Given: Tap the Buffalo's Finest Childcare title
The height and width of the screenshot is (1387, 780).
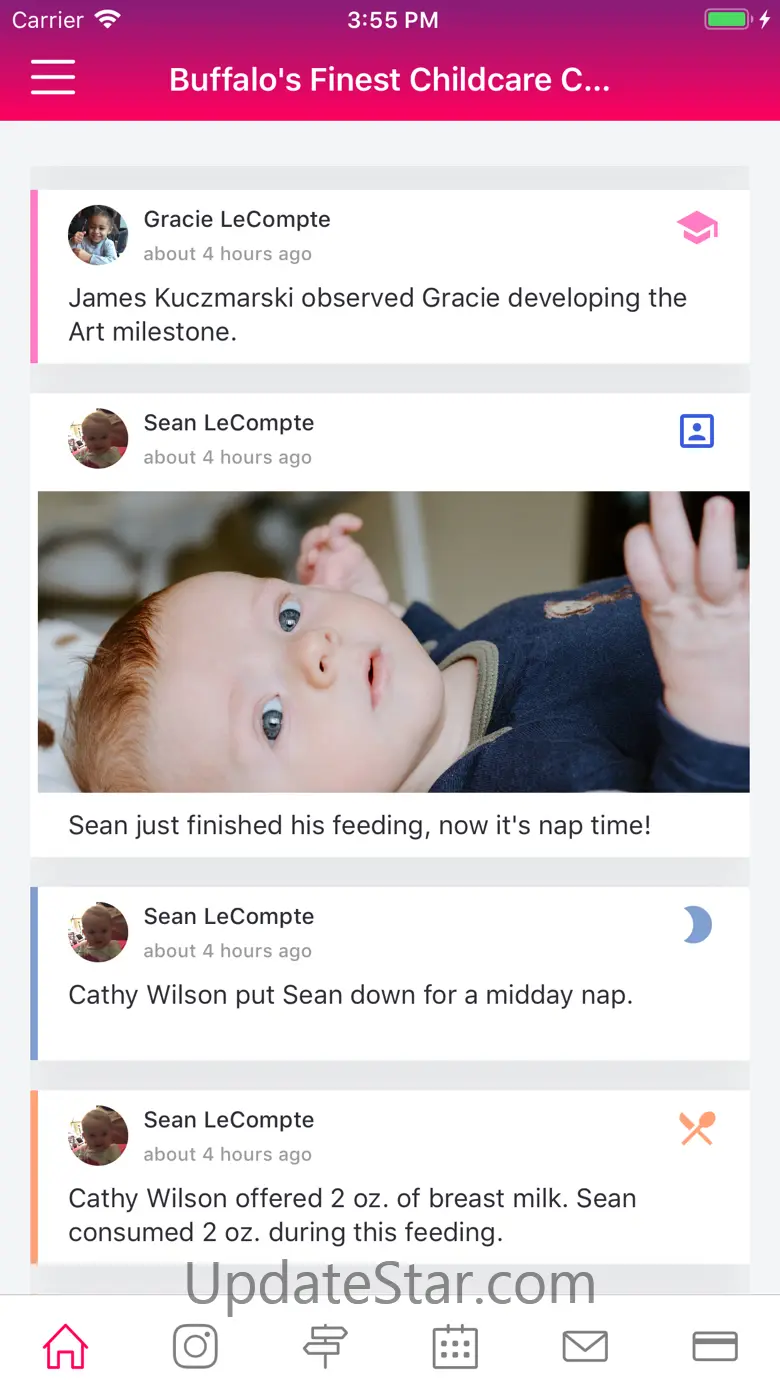Looking at the screenshot, I should 389,80.
